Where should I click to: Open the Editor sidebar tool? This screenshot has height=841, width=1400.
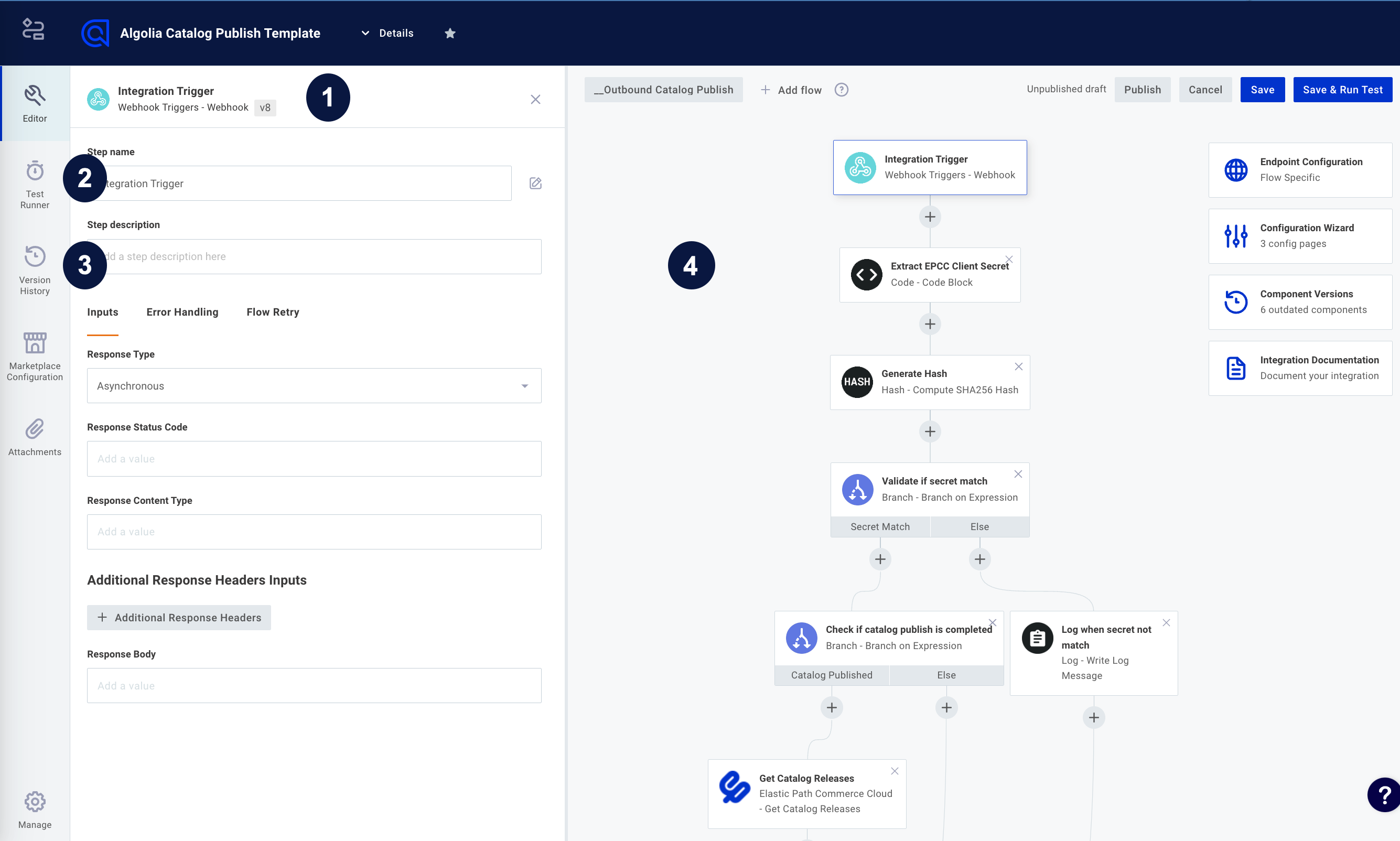(x=35, y=104)
